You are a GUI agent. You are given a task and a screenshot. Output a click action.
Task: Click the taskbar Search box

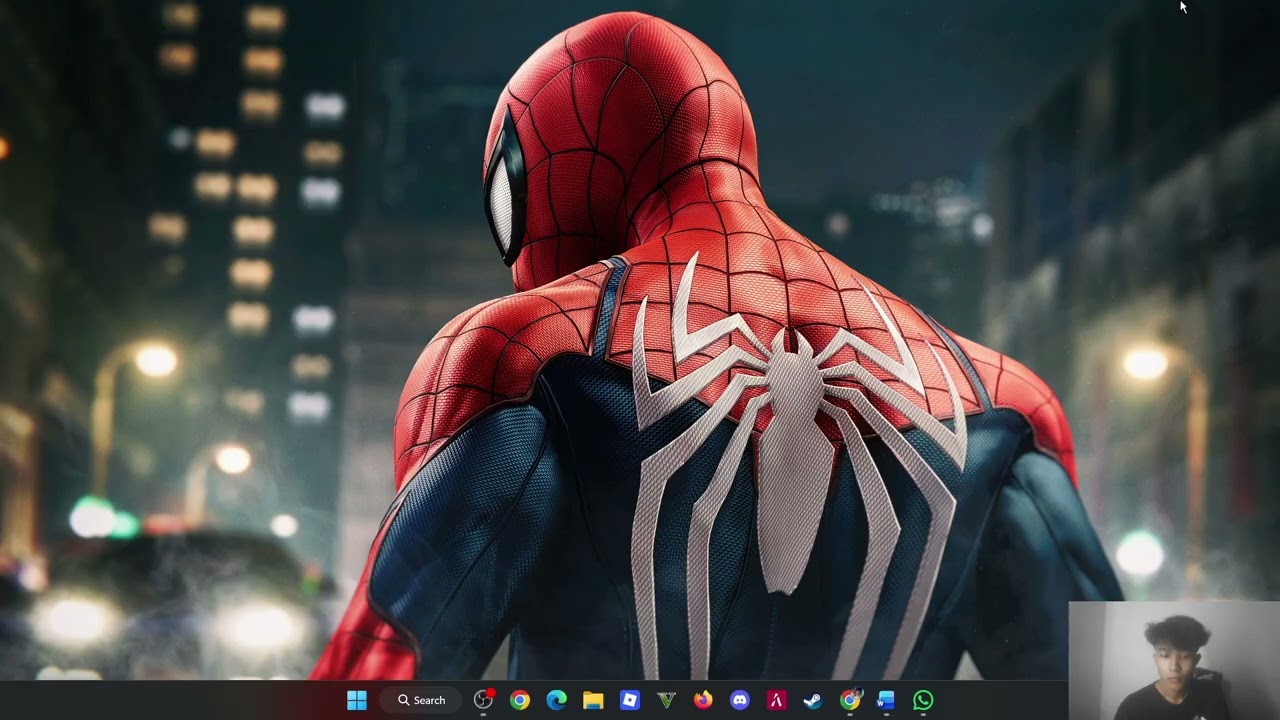point(421,700)
